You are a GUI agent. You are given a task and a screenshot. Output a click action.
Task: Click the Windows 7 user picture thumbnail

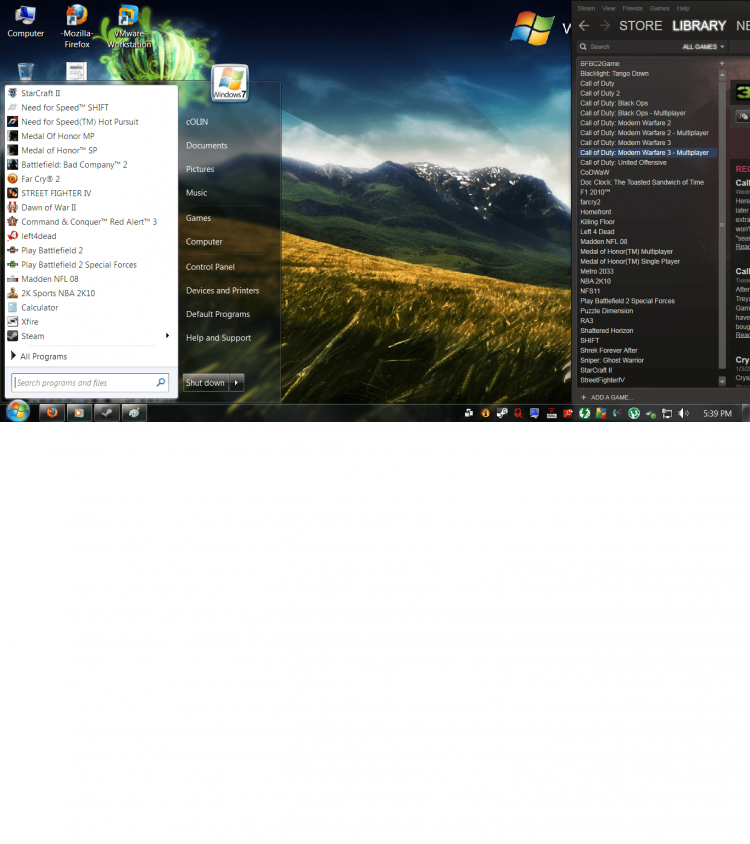230,83
